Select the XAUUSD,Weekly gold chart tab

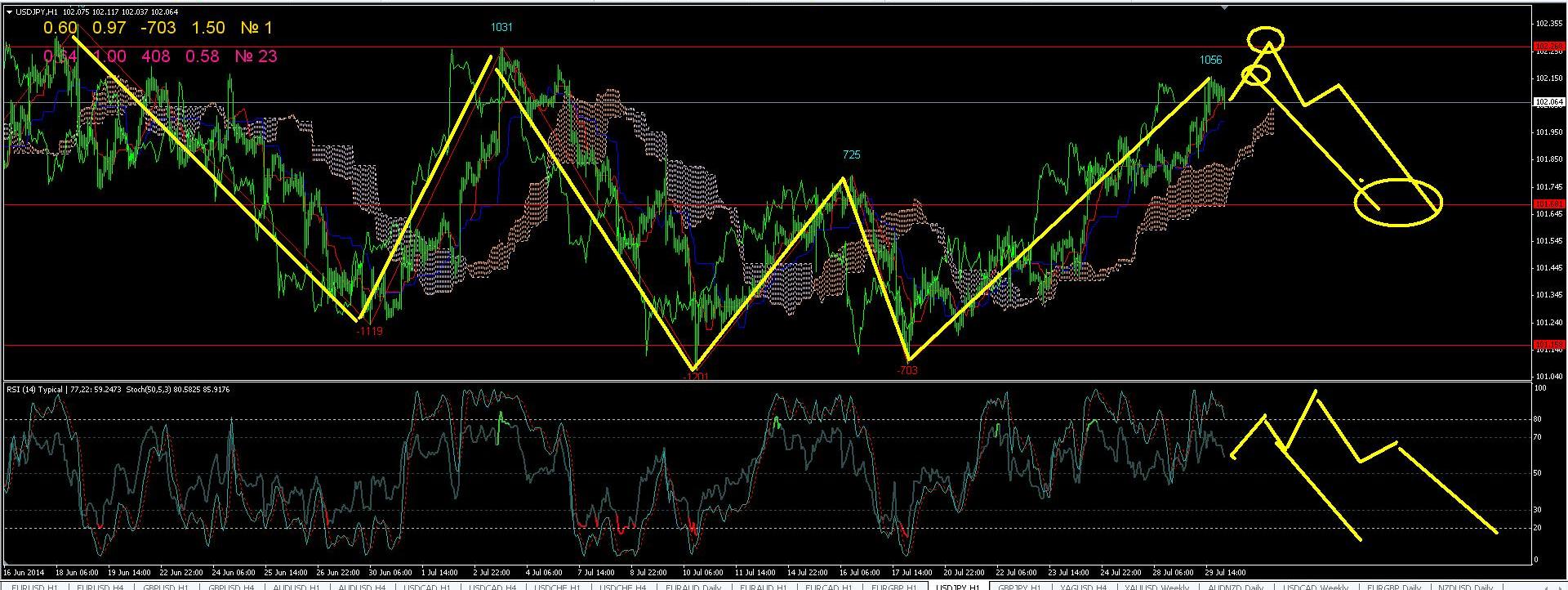1156,586
